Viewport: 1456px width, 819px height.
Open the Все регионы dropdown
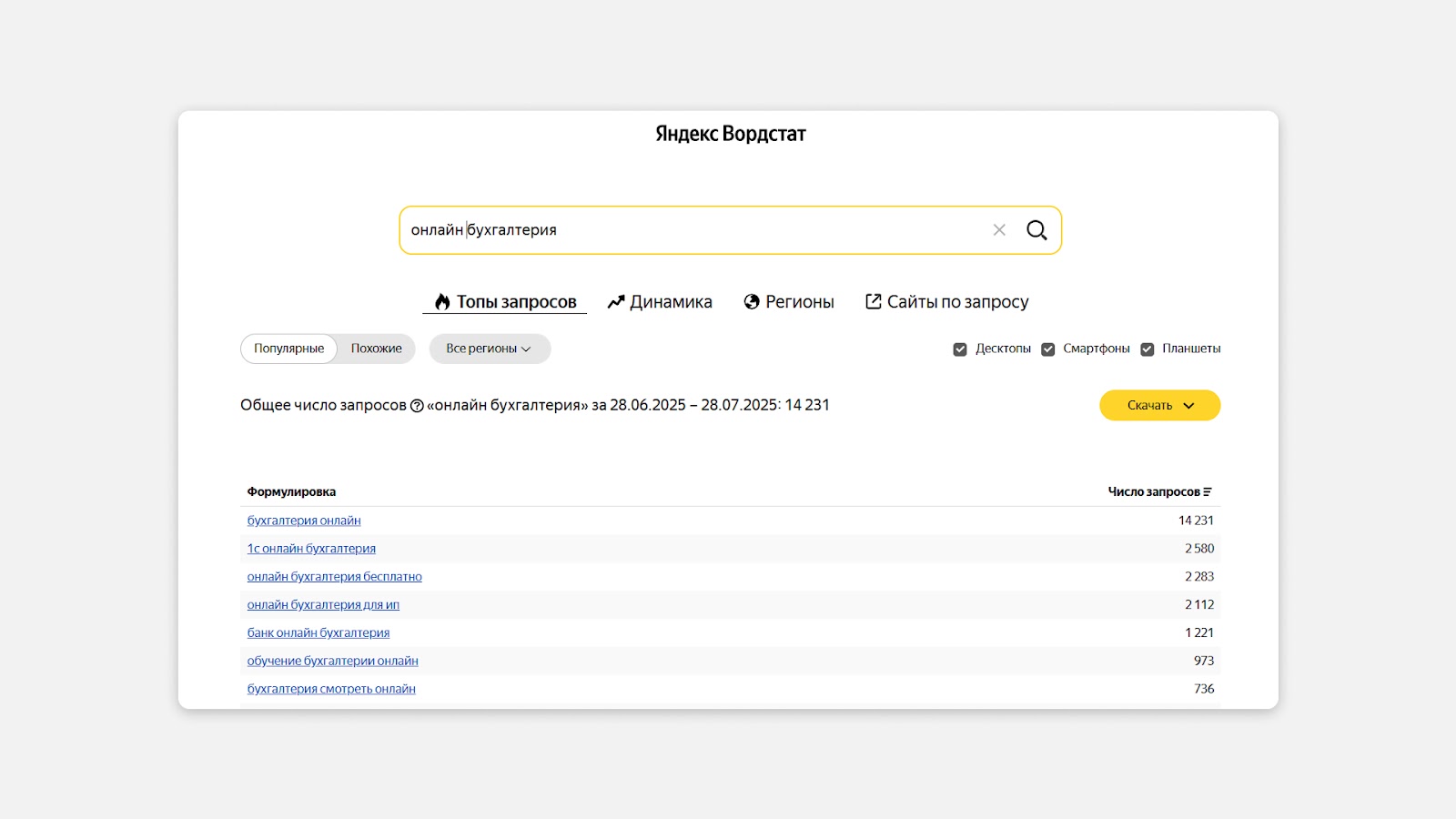click(490, 349)
